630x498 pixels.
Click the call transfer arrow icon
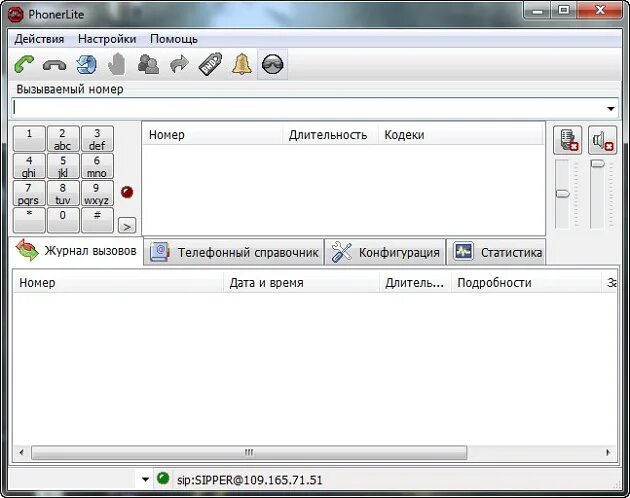coord(179,64)
